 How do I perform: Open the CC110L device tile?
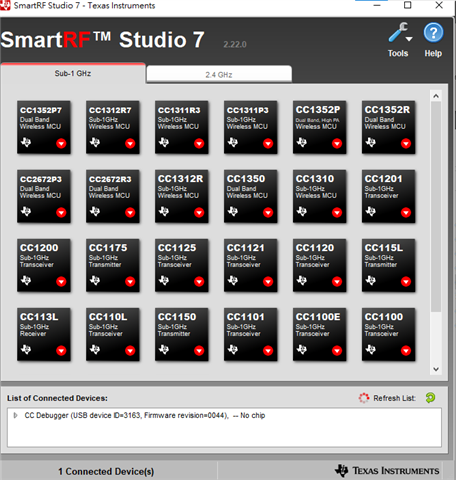coord(113,334)
